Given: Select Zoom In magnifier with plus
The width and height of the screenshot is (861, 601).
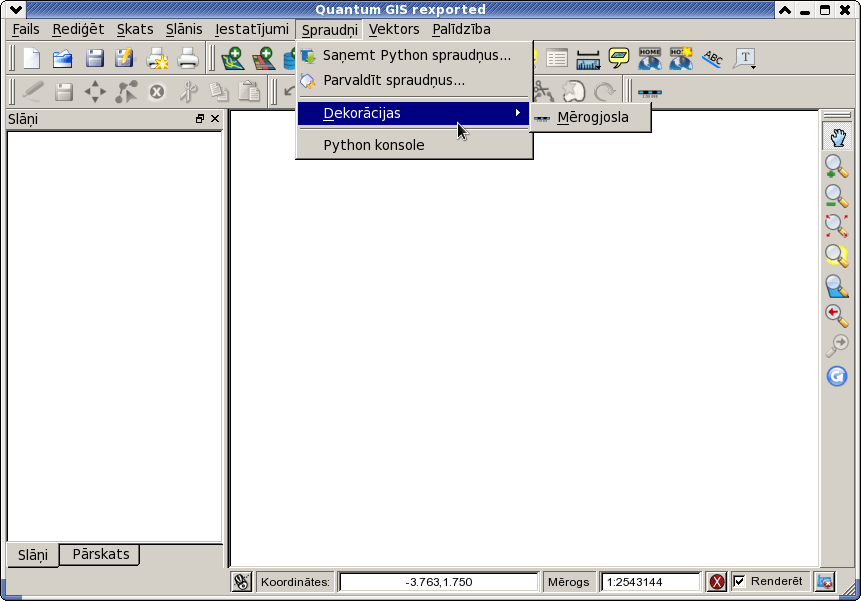Looking at the screenshot, I should pyautogui.click(x=837, y=167).
